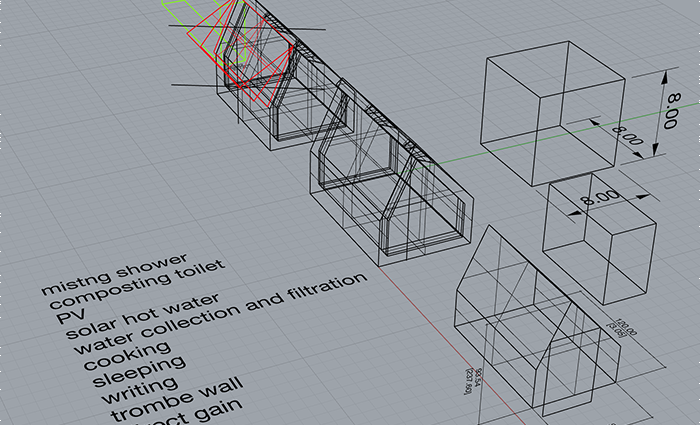Click the "PV" text label

pyautogui.click(x=71, y=317)
